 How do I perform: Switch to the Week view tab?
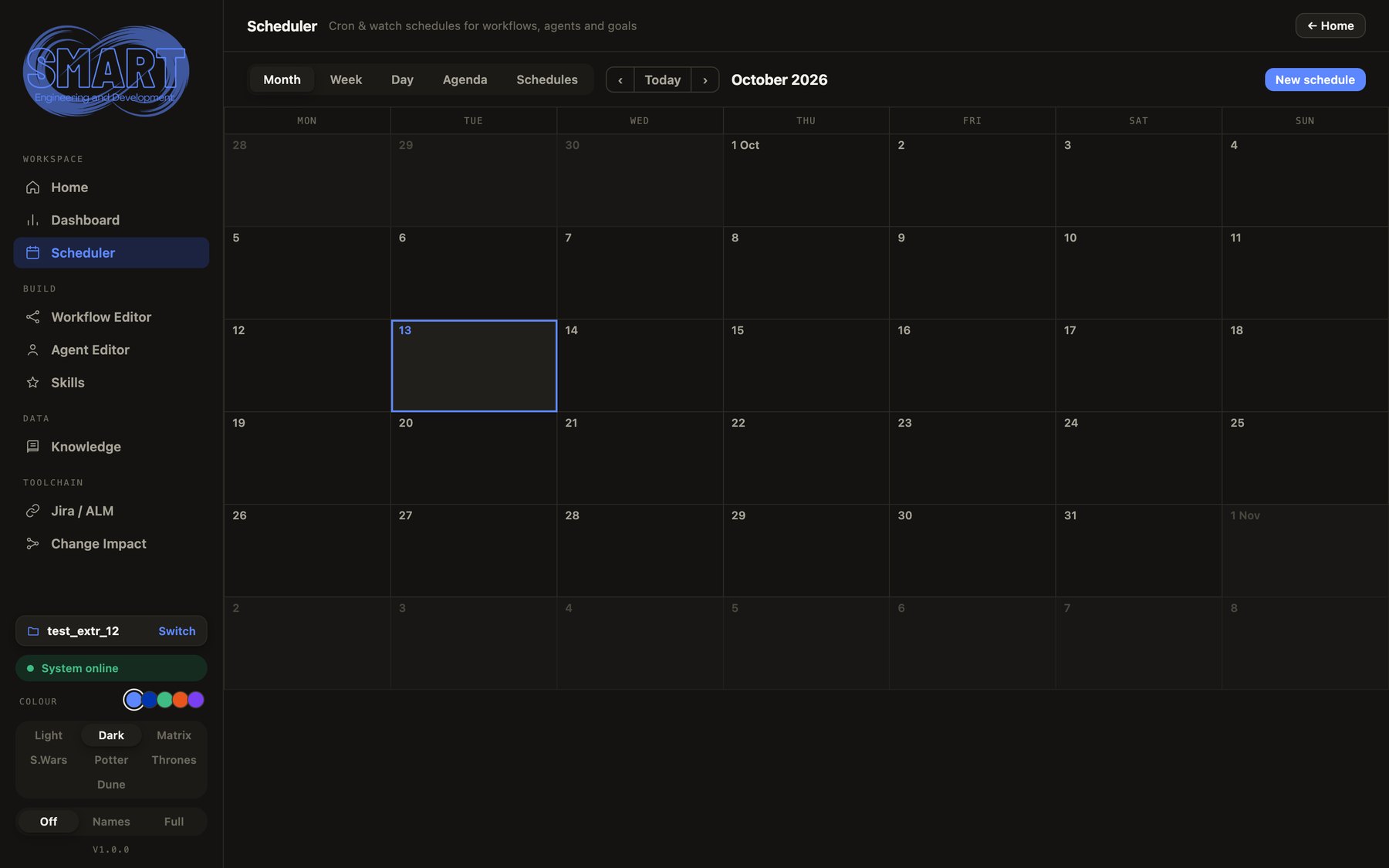tap(346, 79)
